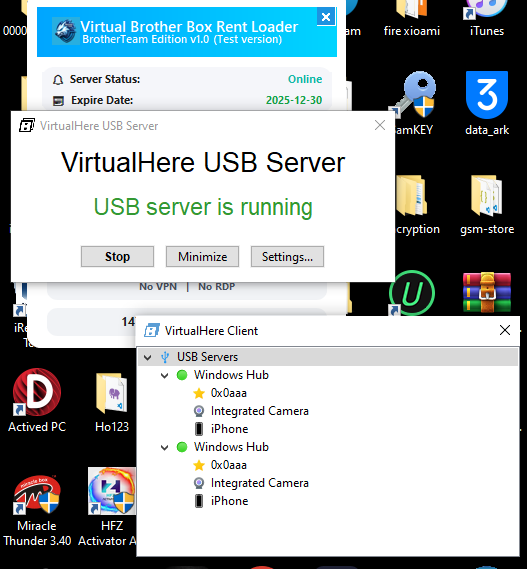Viewport: 527px width, 569px height.
Task: Click the phone icon of second iPhone
Action: coord(199,501)
